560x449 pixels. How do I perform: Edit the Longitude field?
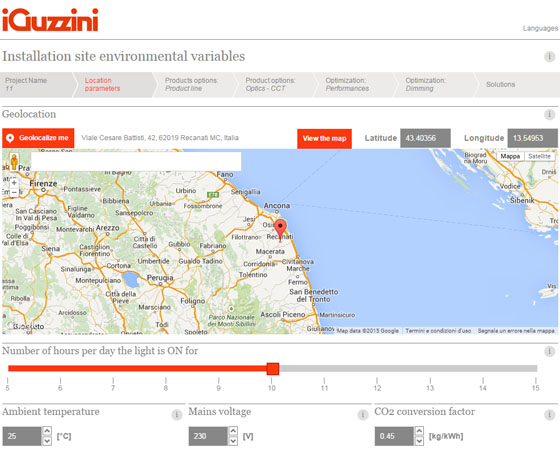[x=532, y=138]
